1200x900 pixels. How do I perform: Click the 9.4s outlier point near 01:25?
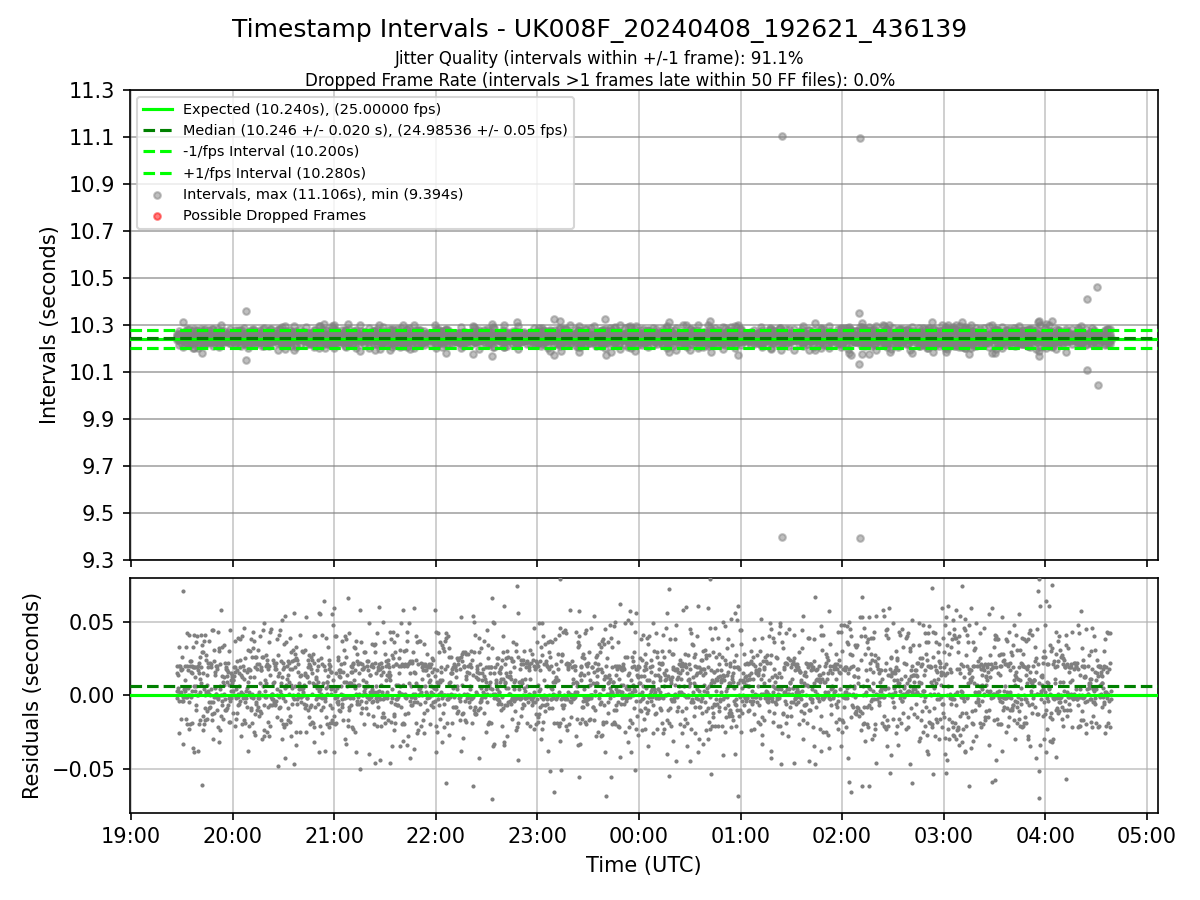click(782, 537)
